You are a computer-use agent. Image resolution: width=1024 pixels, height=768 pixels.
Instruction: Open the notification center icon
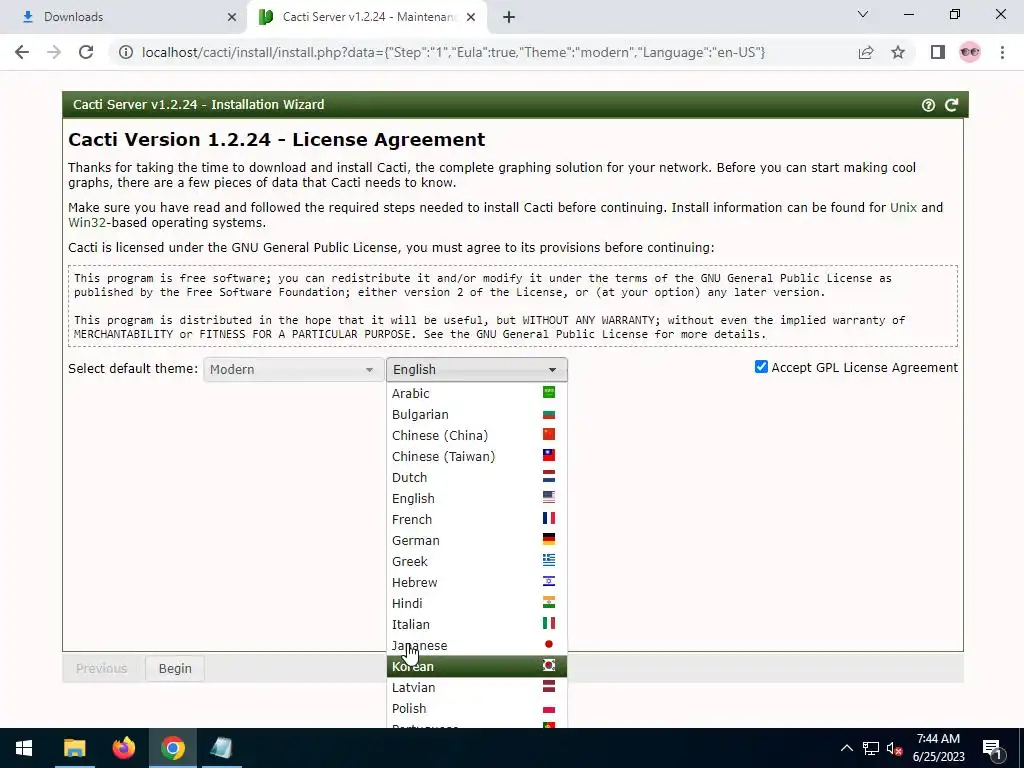click(993, 748)
